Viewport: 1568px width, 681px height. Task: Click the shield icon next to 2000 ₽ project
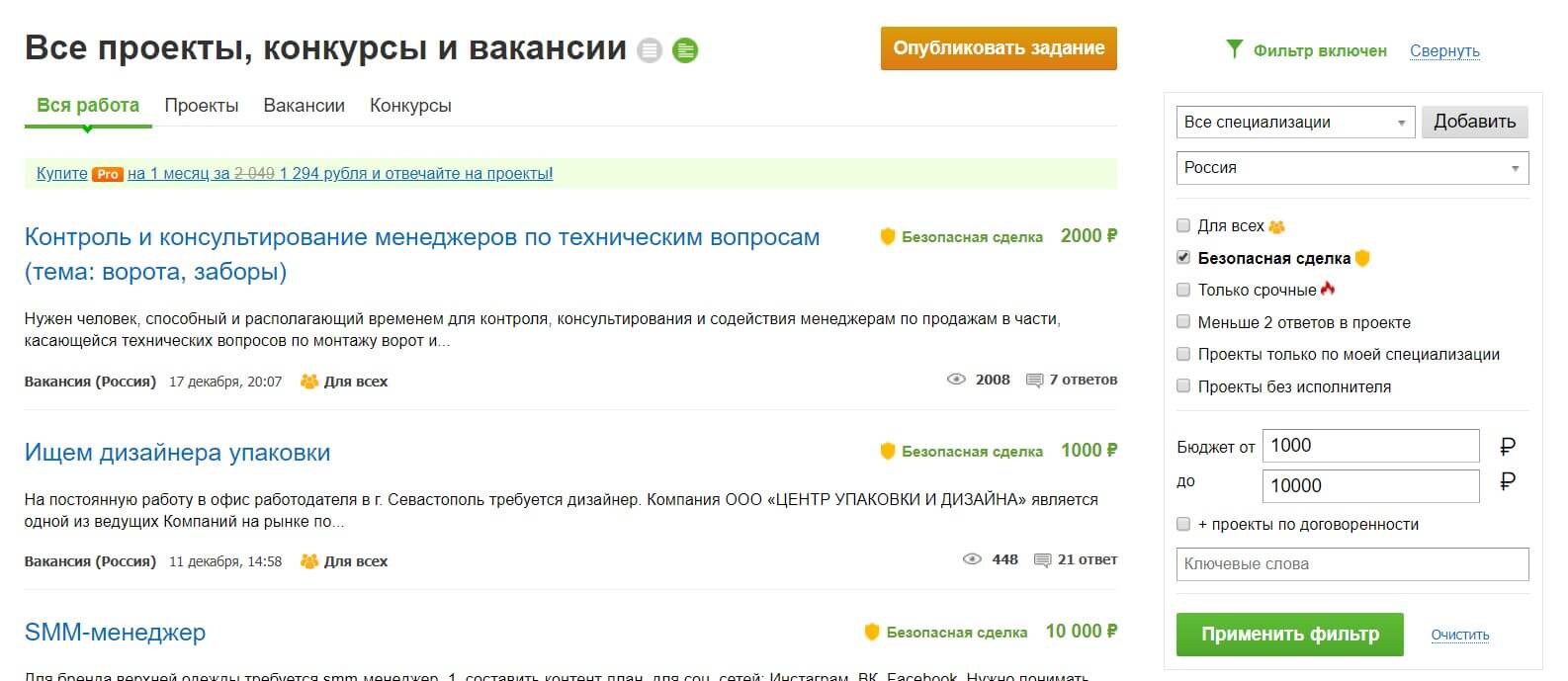click(x=888, y=236)
